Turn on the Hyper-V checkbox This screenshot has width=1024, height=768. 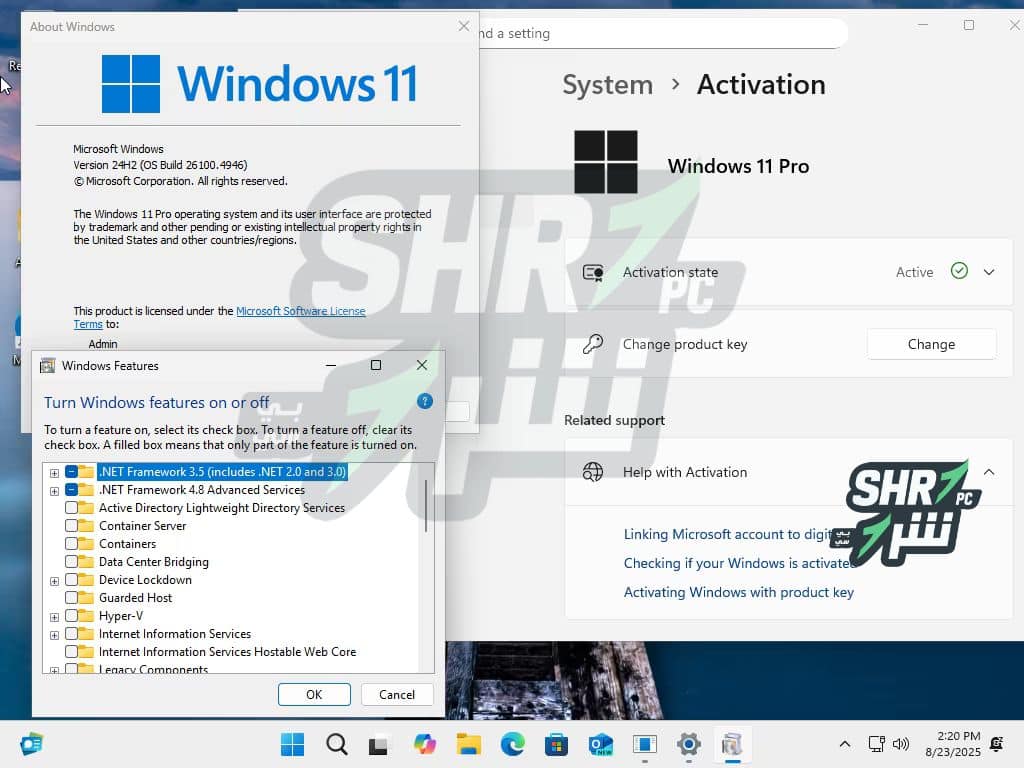(x=72, y=615)
